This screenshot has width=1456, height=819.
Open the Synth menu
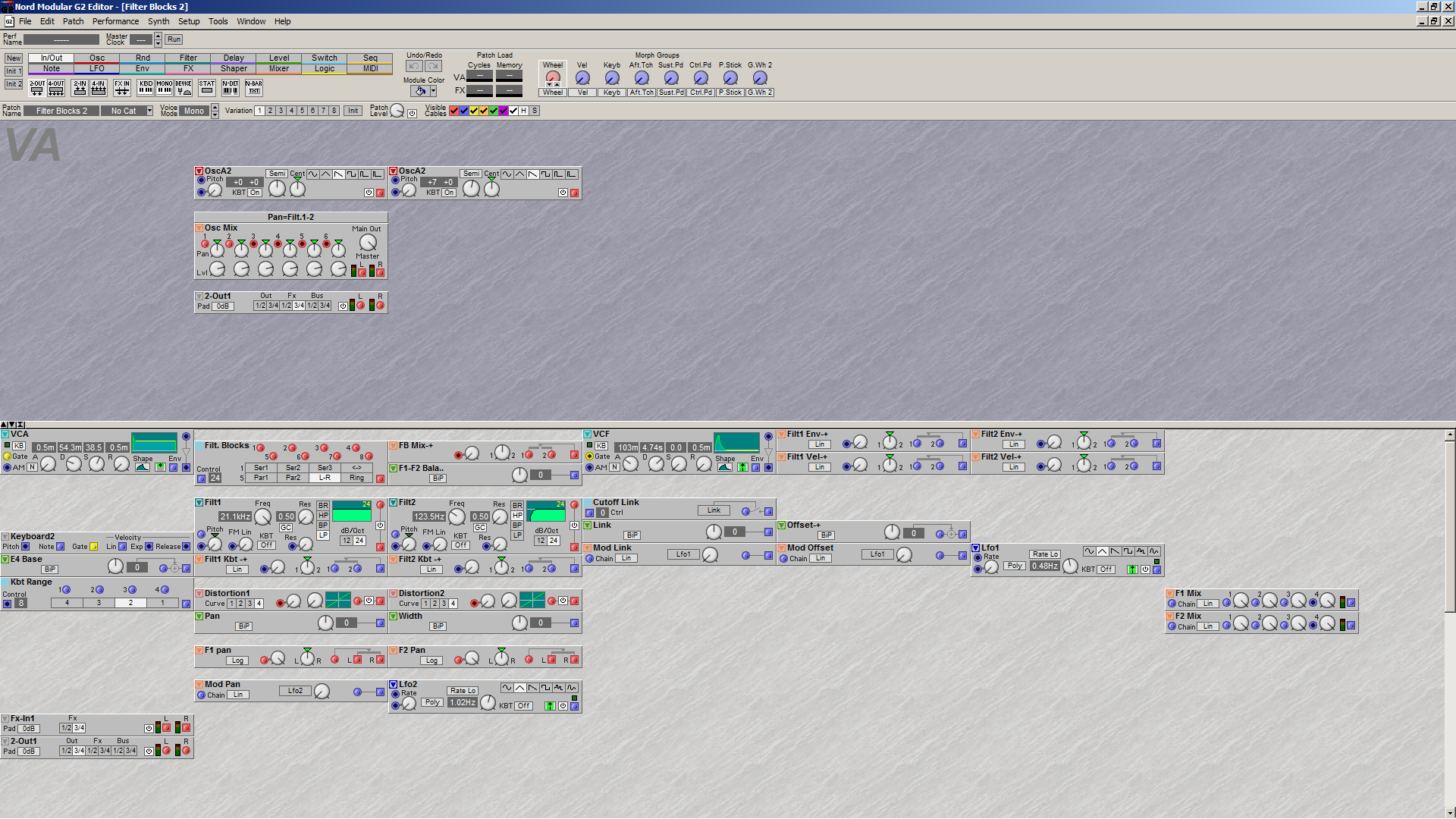pyautogui.click(x=158, y=21)
